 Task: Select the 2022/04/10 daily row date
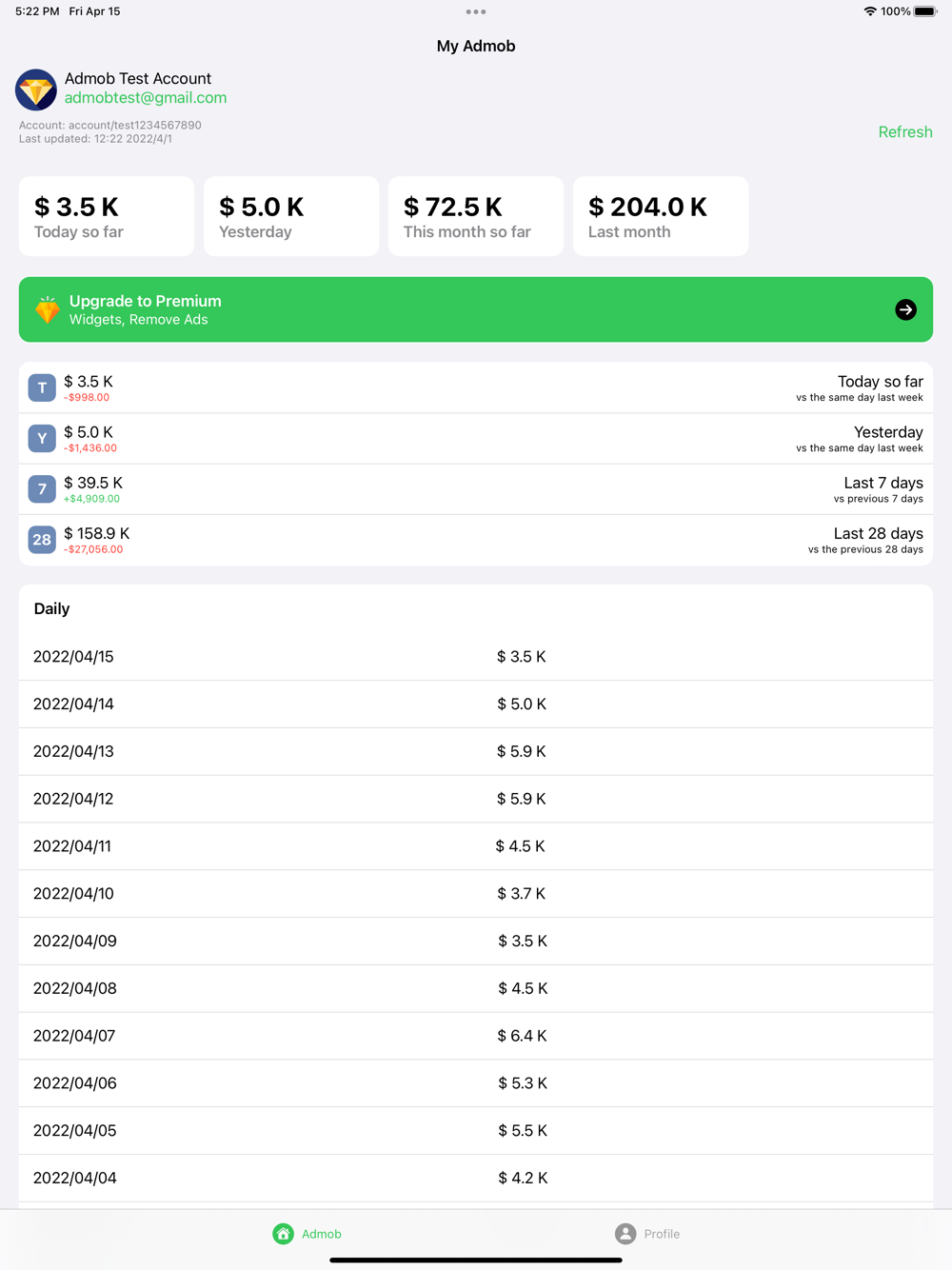pyautogui.click(x=73, y=893)
